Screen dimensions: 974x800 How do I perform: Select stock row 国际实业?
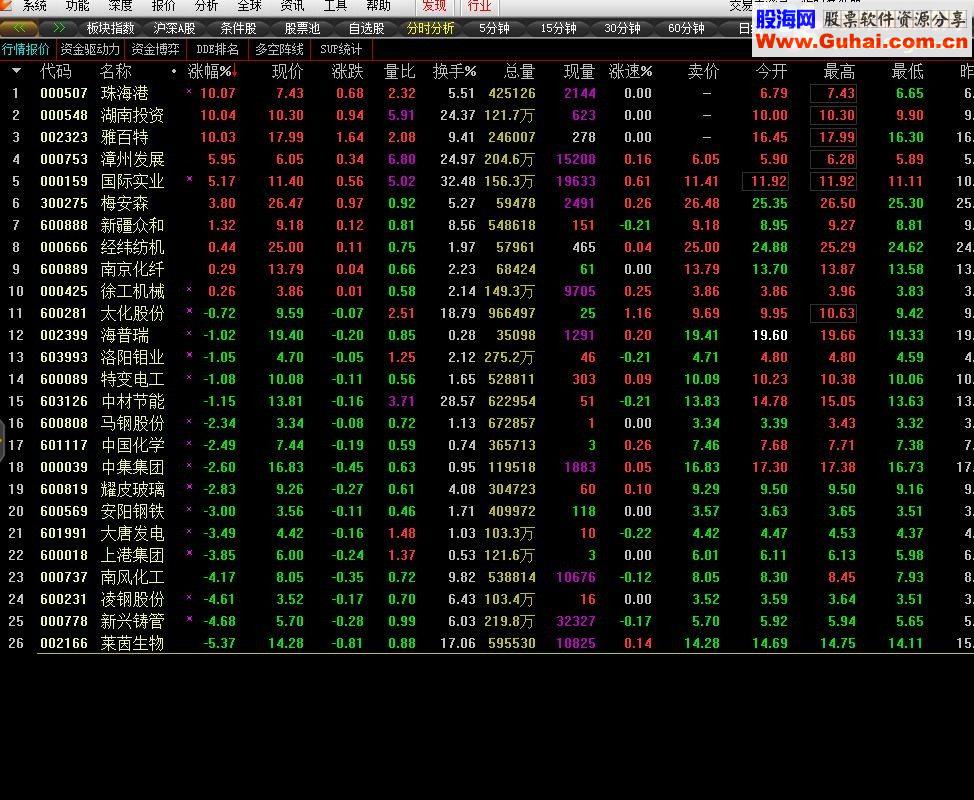(x=487, y=181)
